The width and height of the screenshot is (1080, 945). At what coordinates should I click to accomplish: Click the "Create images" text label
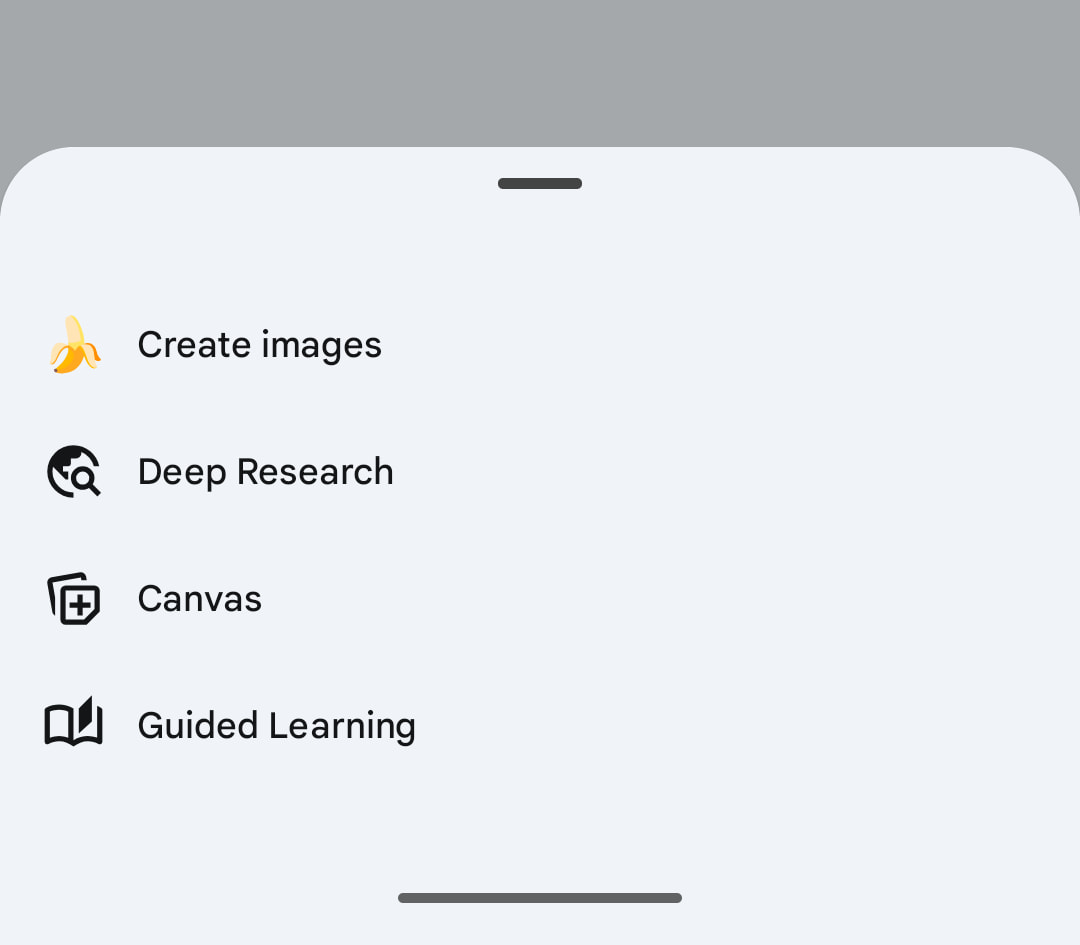pos(259,345)
